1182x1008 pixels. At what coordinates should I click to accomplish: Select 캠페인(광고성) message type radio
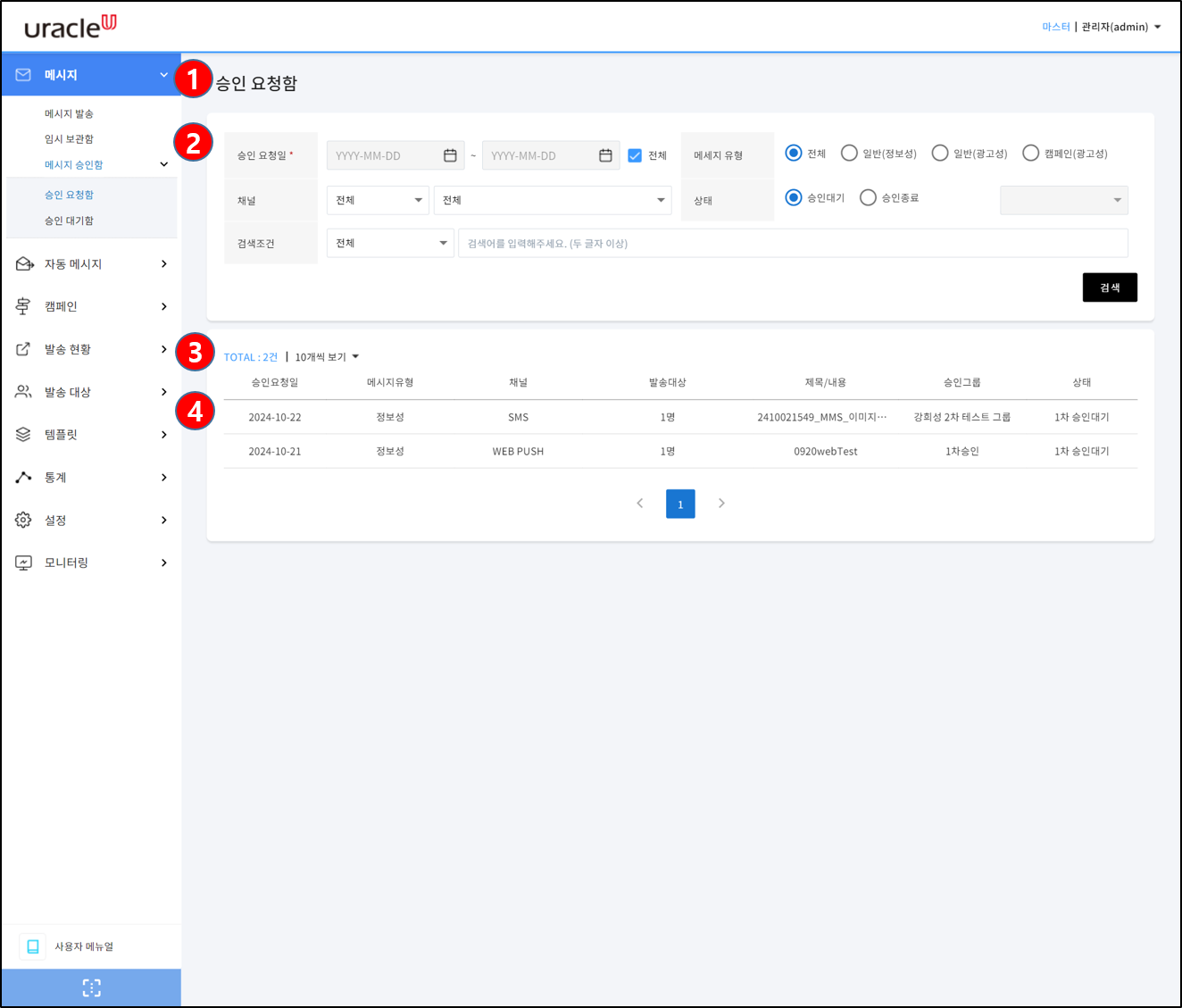click(x=1031, y=153)
